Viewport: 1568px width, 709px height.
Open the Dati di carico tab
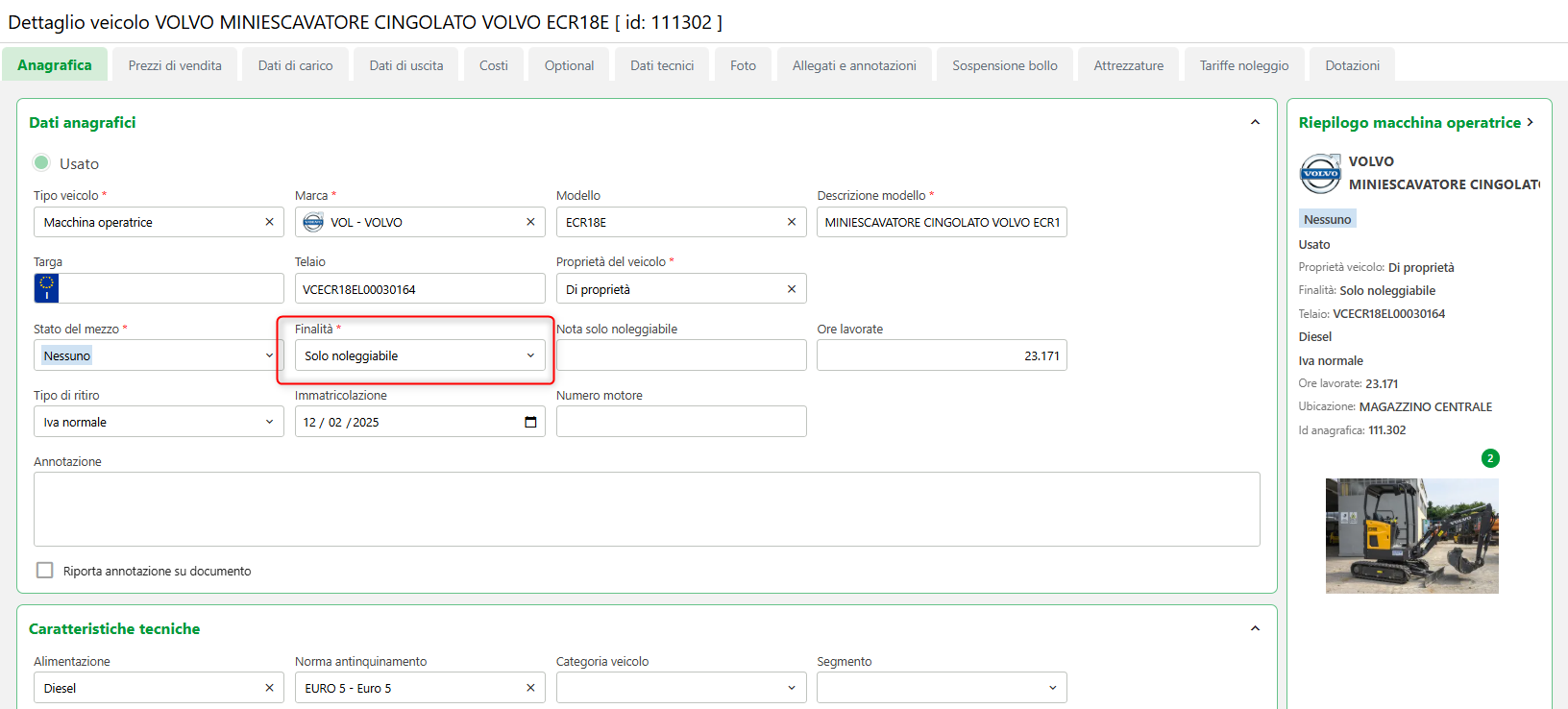click(295, 65)
